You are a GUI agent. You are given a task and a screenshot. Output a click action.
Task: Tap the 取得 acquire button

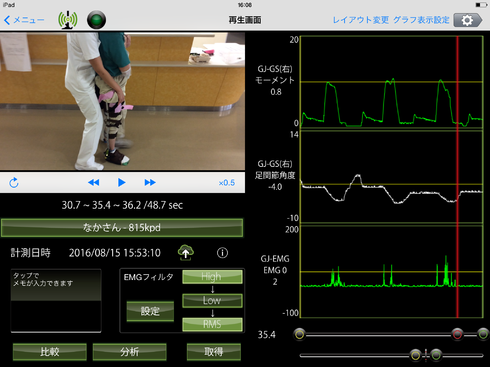coord(214,352)
